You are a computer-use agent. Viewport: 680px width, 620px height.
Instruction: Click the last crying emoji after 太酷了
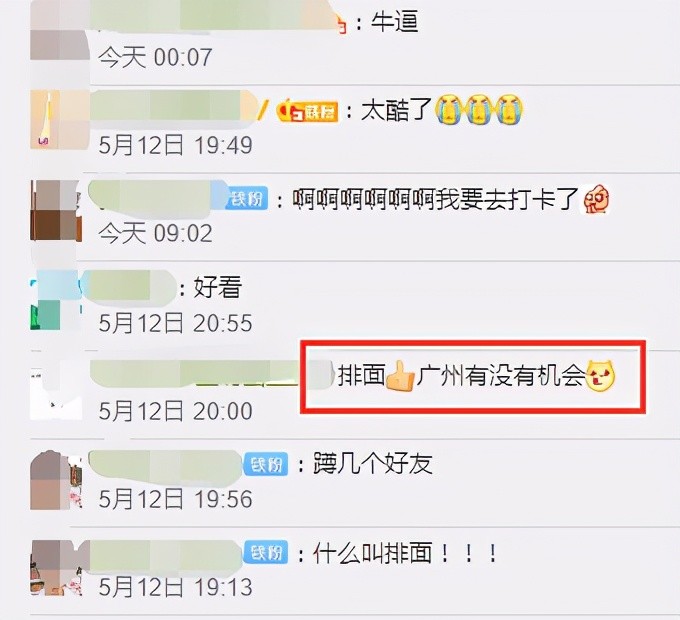[x=510, y=110]
